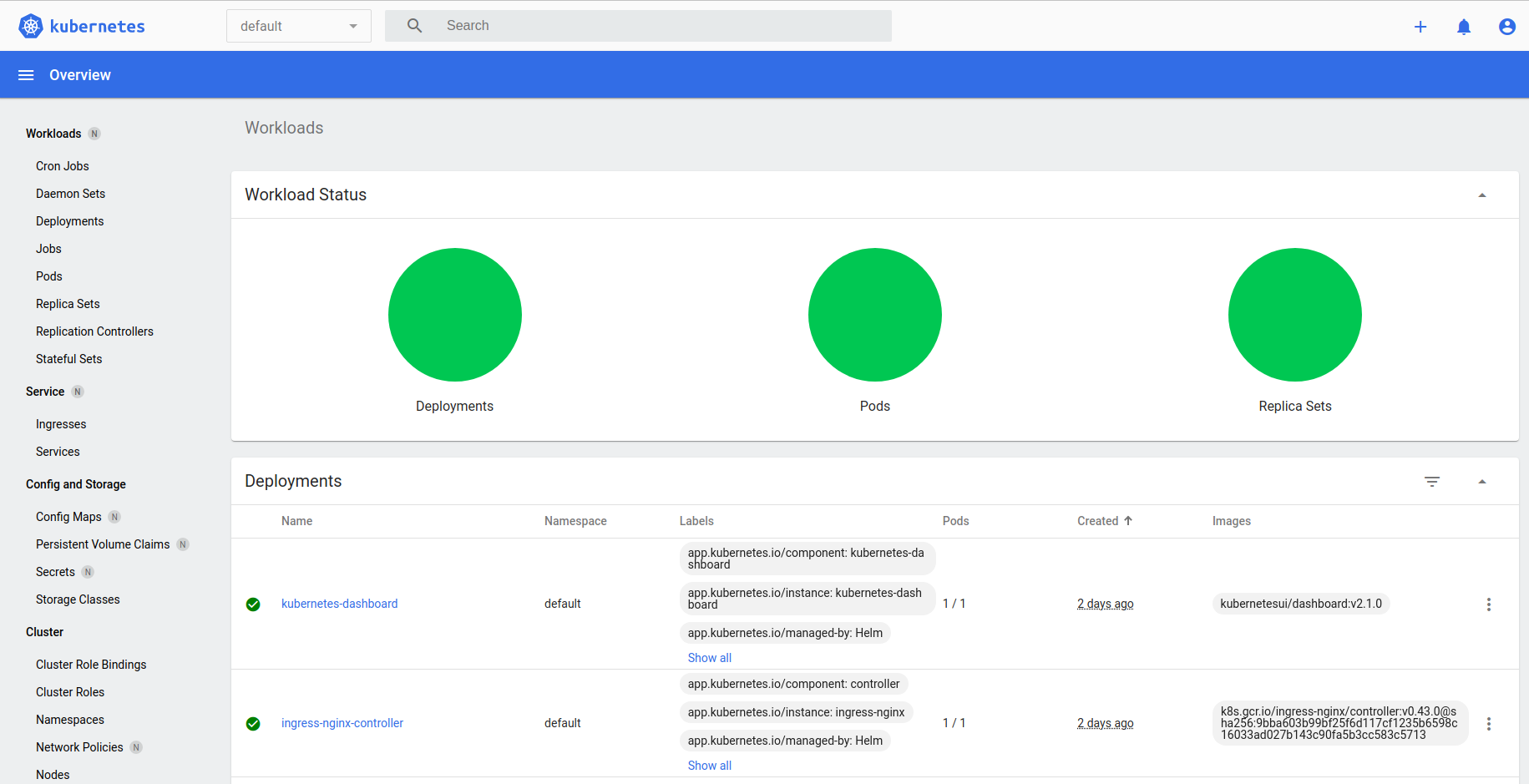
Task: Click label chip app.kubernetes.io/component: controller
Action: point(793,684)
